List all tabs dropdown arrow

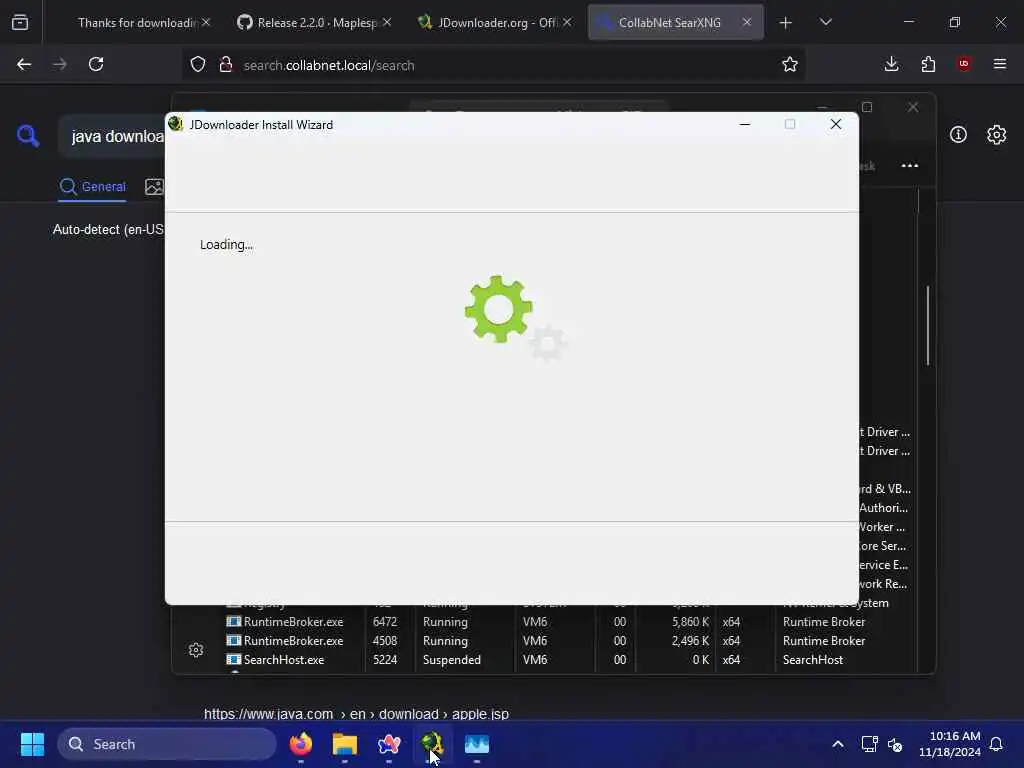pos(825,23)
